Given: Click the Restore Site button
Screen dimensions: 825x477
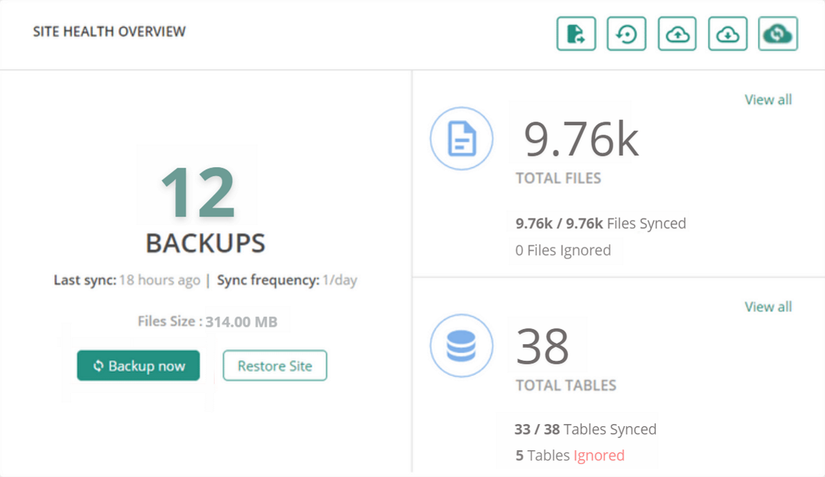Looking at the screenshot, I should [x=275, y=366].
